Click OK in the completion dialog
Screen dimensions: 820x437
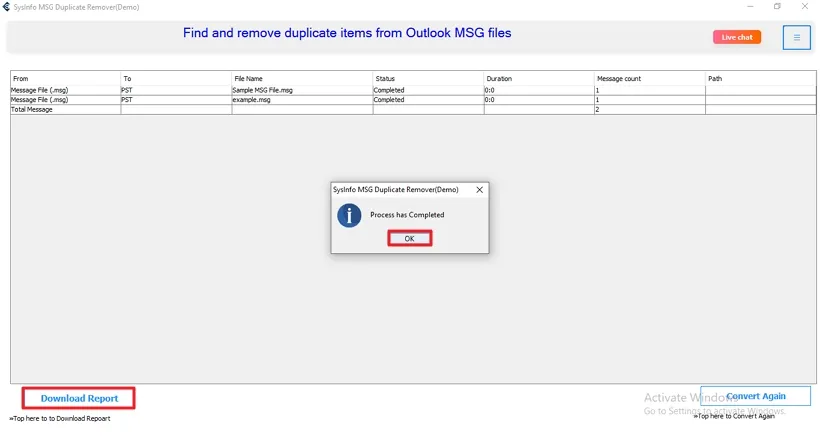(x=409, y=238)
